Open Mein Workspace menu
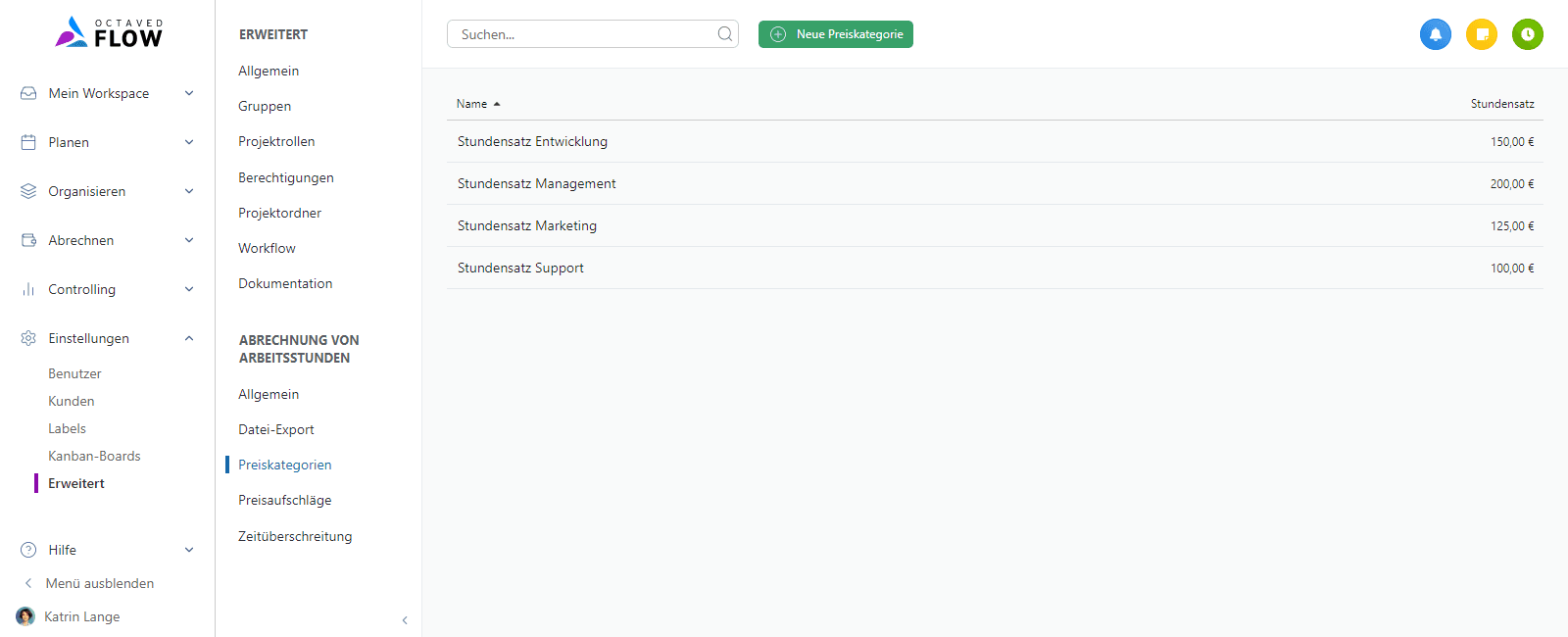 point(99,93)
